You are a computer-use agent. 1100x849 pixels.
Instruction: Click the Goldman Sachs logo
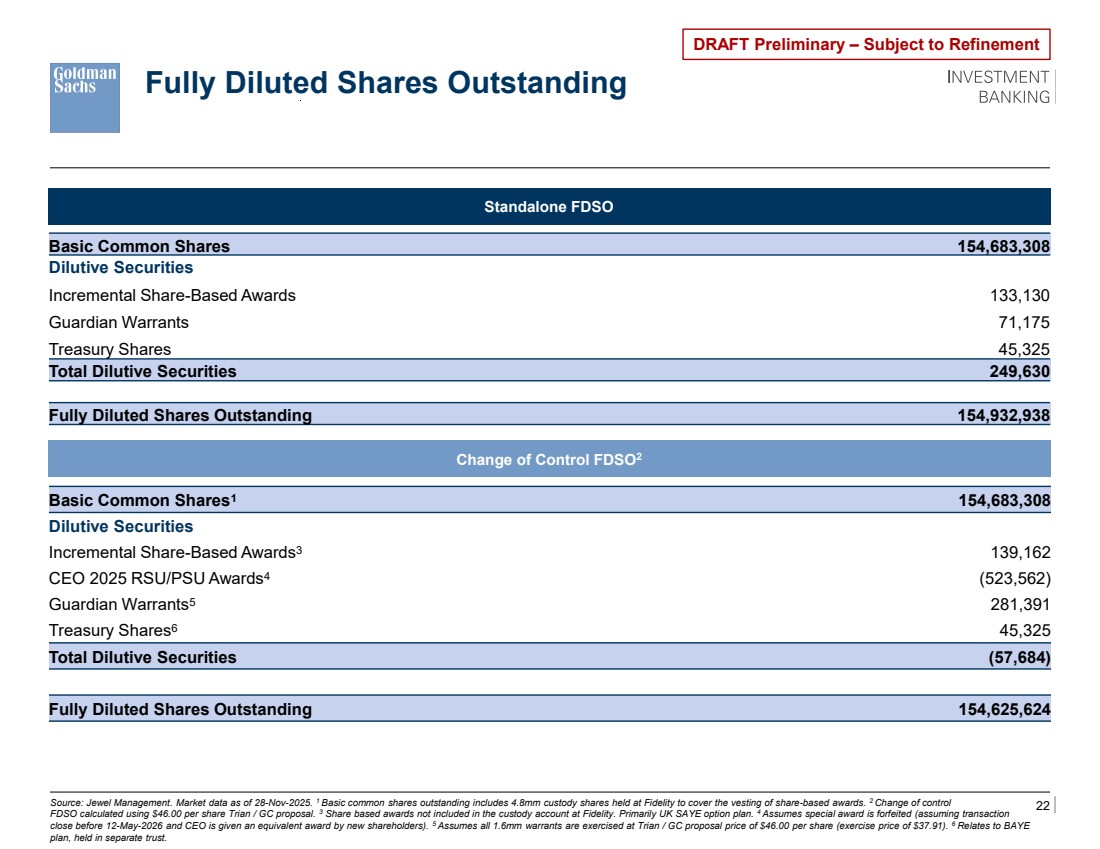pos(85,97)
